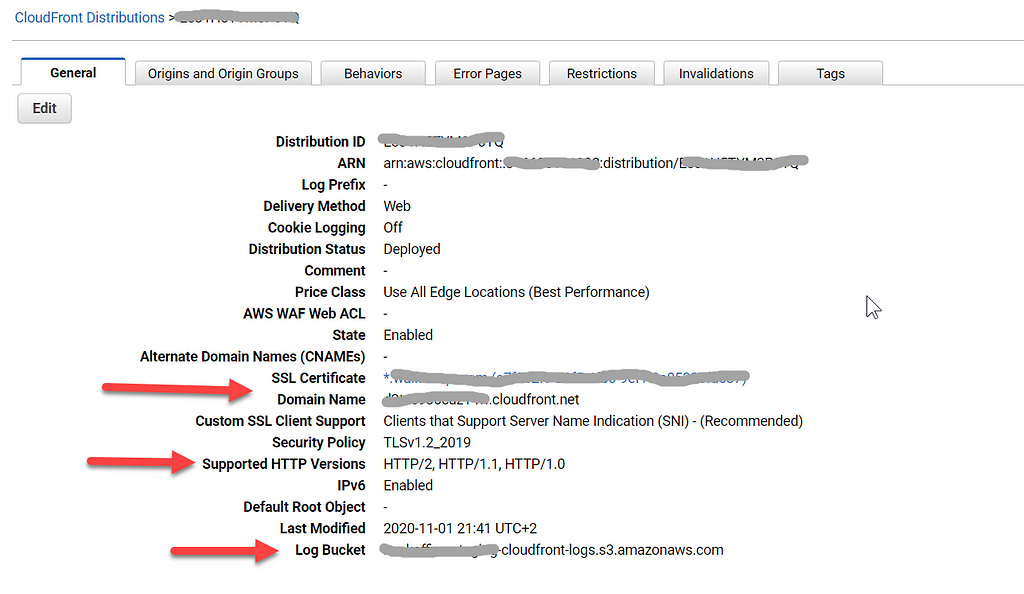Switch to Origins and Origin Groups tab
This screenshot has height=594, width=1024.
223,74
